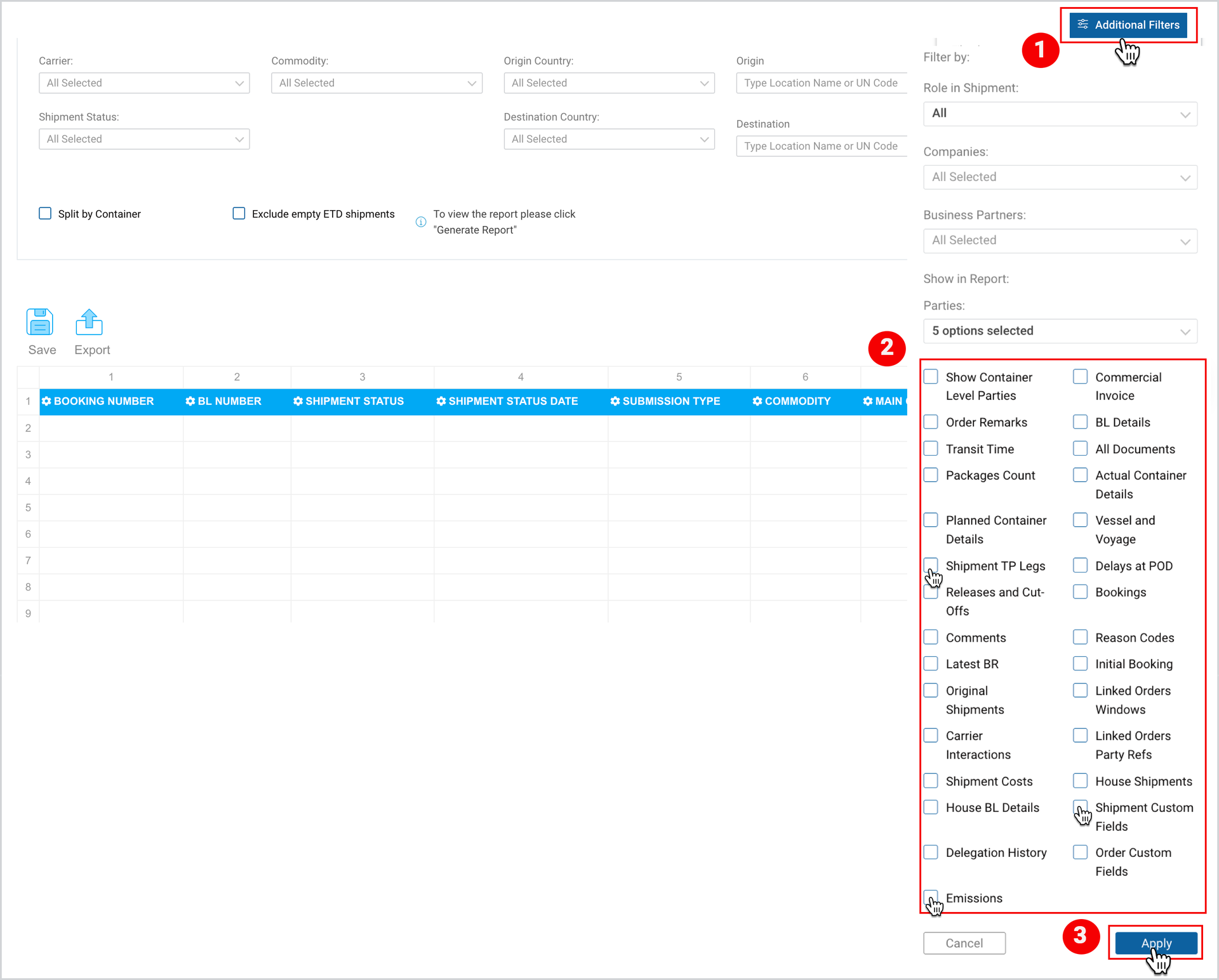Click the Export upload icon
The height and width of the screenshot is (980, 1219).
[89, 322]
